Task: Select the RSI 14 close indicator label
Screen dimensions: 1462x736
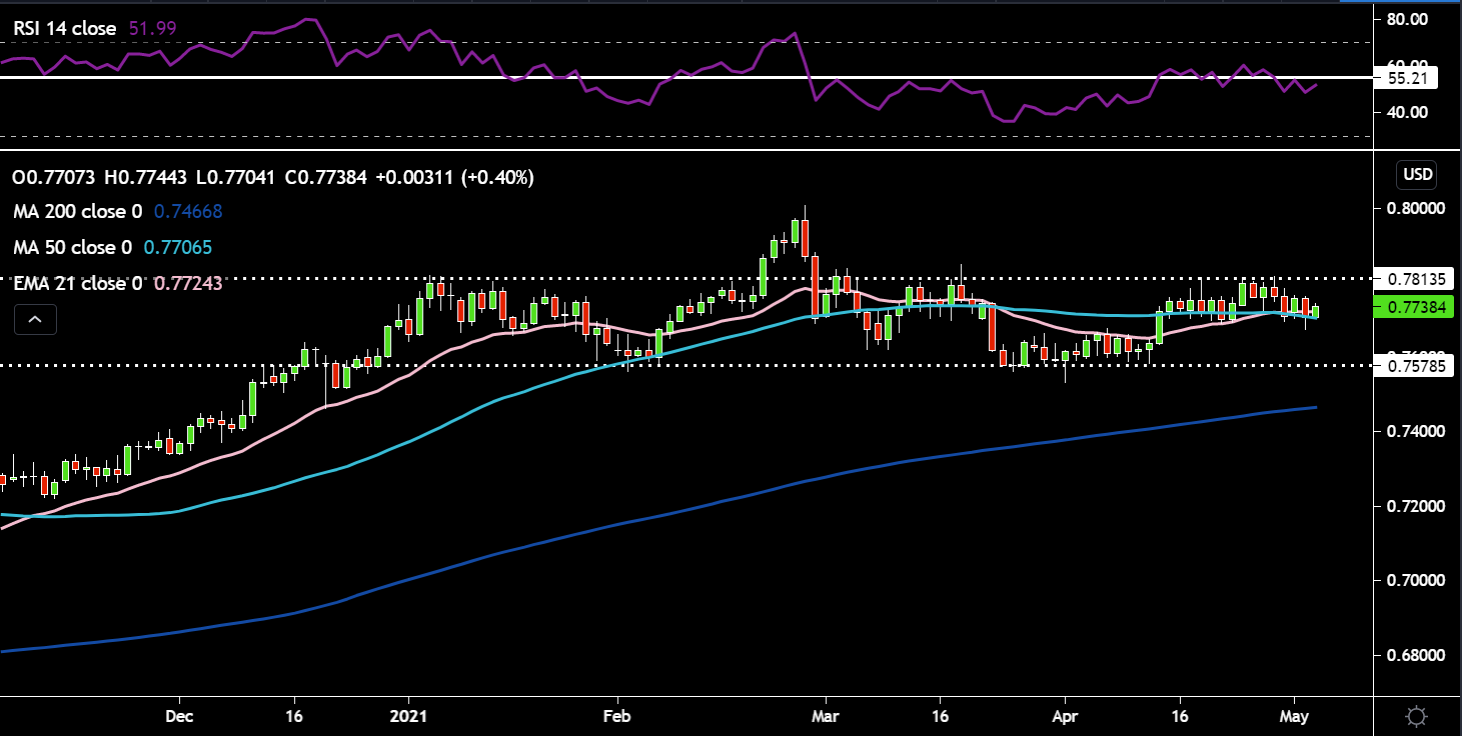Action: tap(67, 29)
